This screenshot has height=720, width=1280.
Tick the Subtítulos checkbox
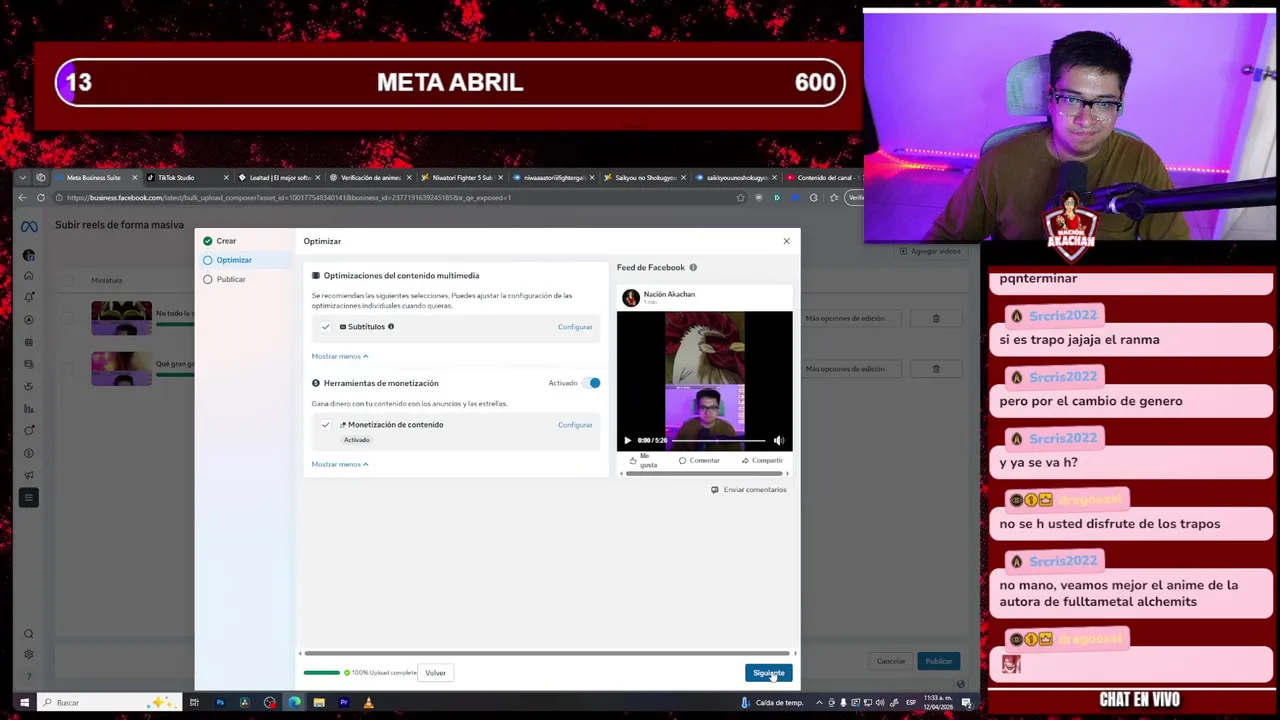tap(325, 327)
